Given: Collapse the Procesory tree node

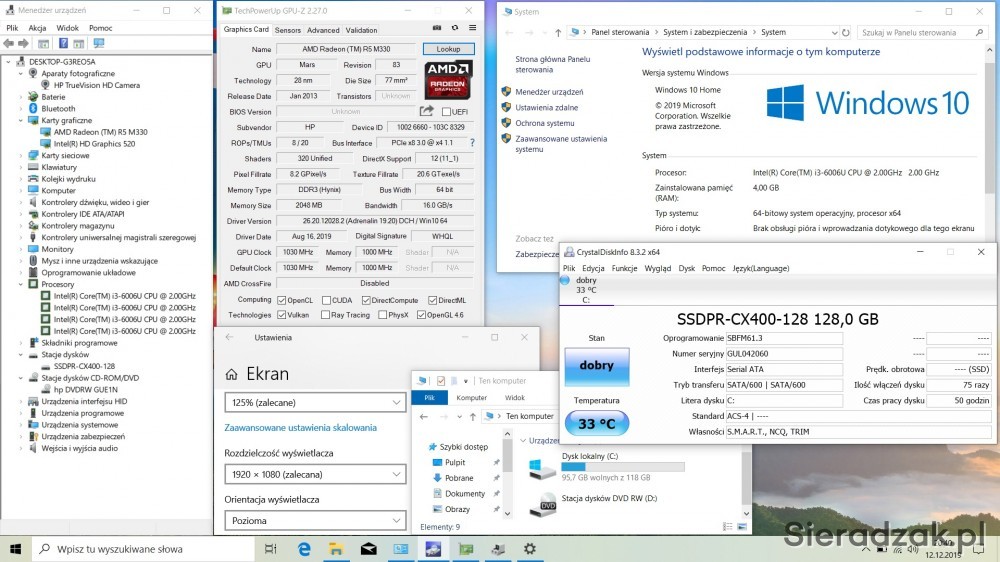Looking at the screenshot, I should tap(20, 285).
